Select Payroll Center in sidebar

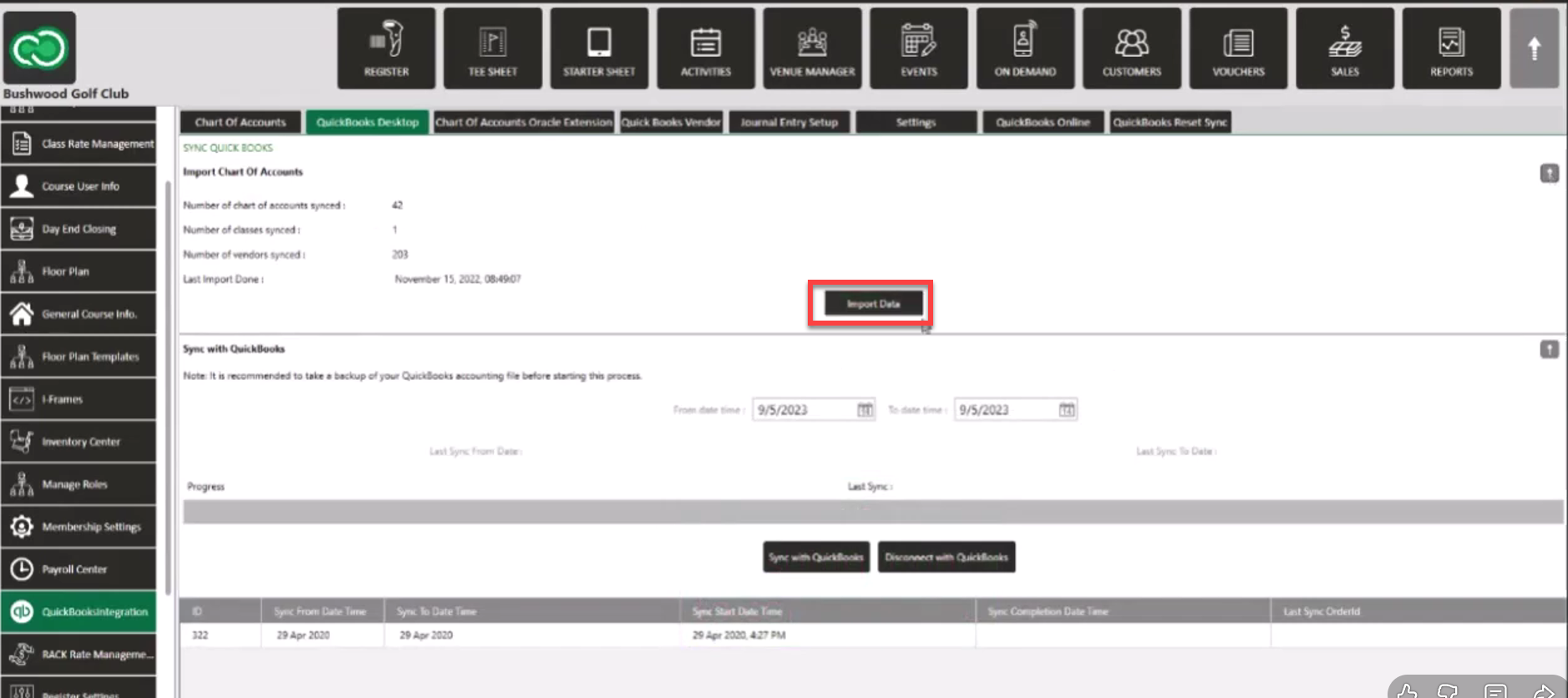pos(79,569)
